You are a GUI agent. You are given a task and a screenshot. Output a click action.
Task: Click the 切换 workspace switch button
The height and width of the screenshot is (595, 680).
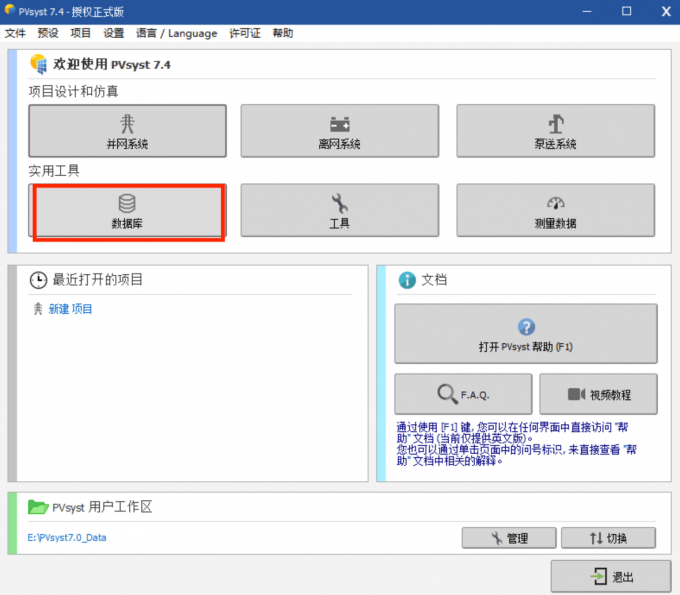(608, 538)
